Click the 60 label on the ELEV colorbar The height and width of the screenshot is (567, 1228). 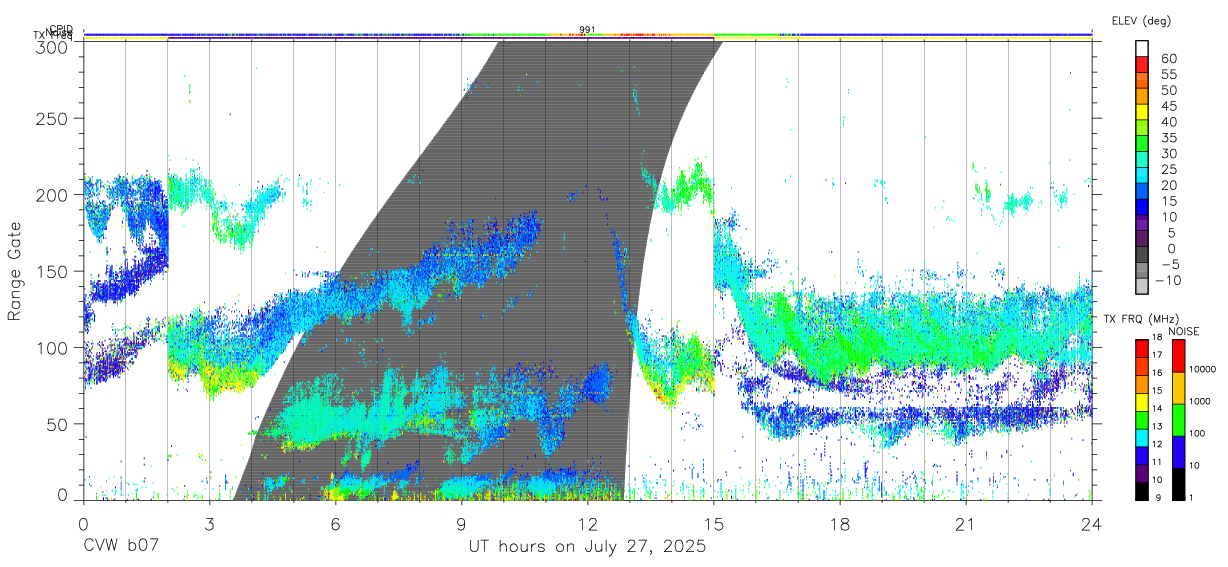pos(1171,58)
